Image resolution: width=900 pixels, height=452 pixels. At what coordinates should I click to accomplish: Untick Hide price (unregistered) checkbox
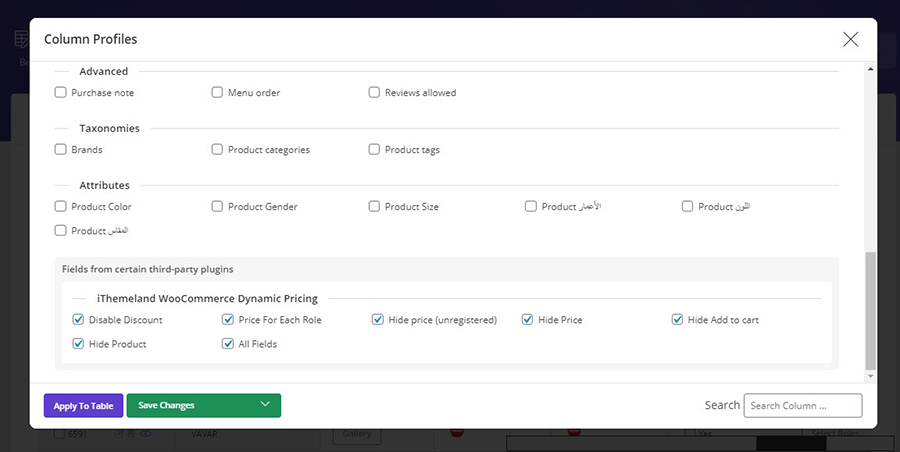378,319
